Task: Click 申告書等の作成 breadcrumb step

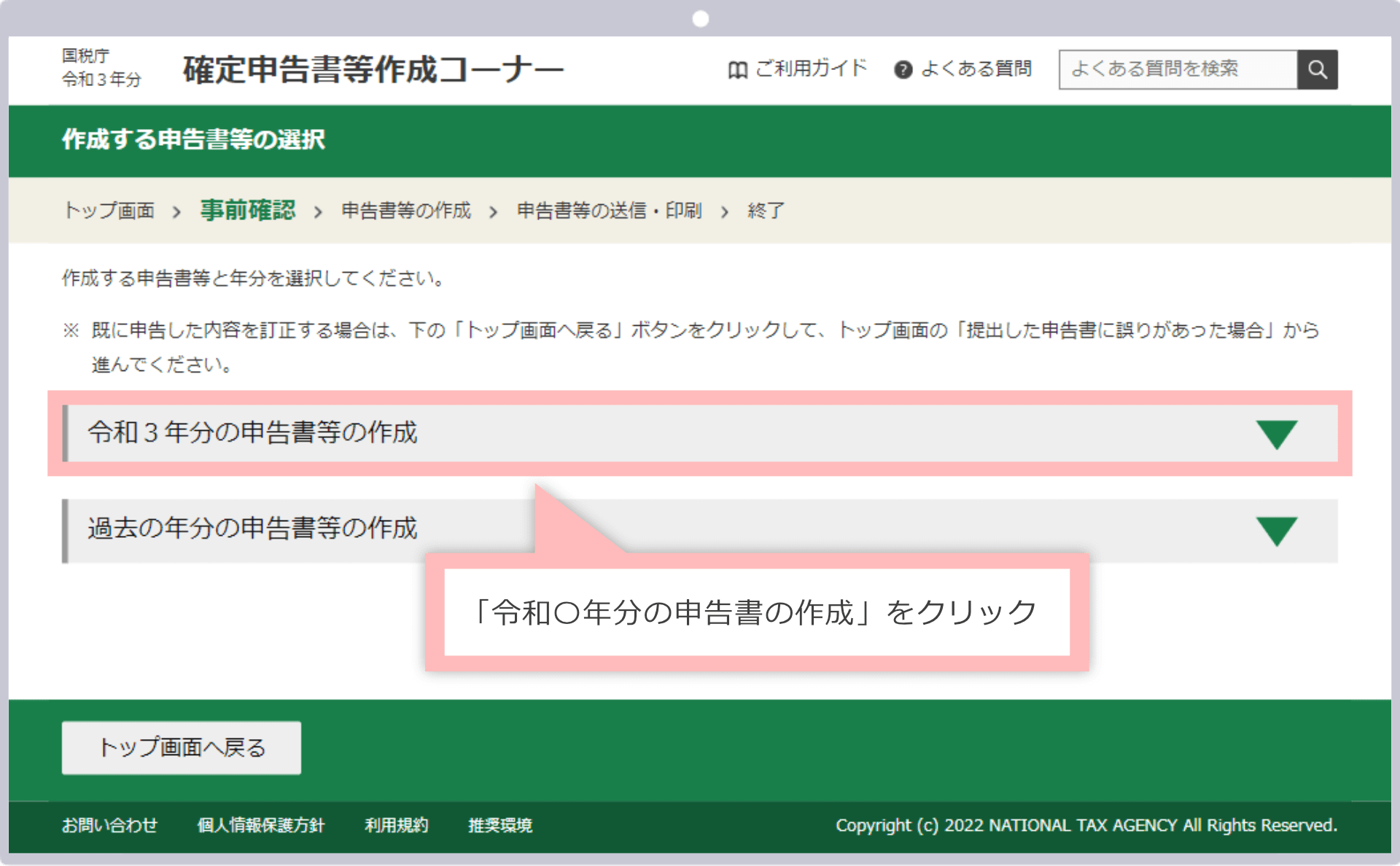Action: coord(405,210)
